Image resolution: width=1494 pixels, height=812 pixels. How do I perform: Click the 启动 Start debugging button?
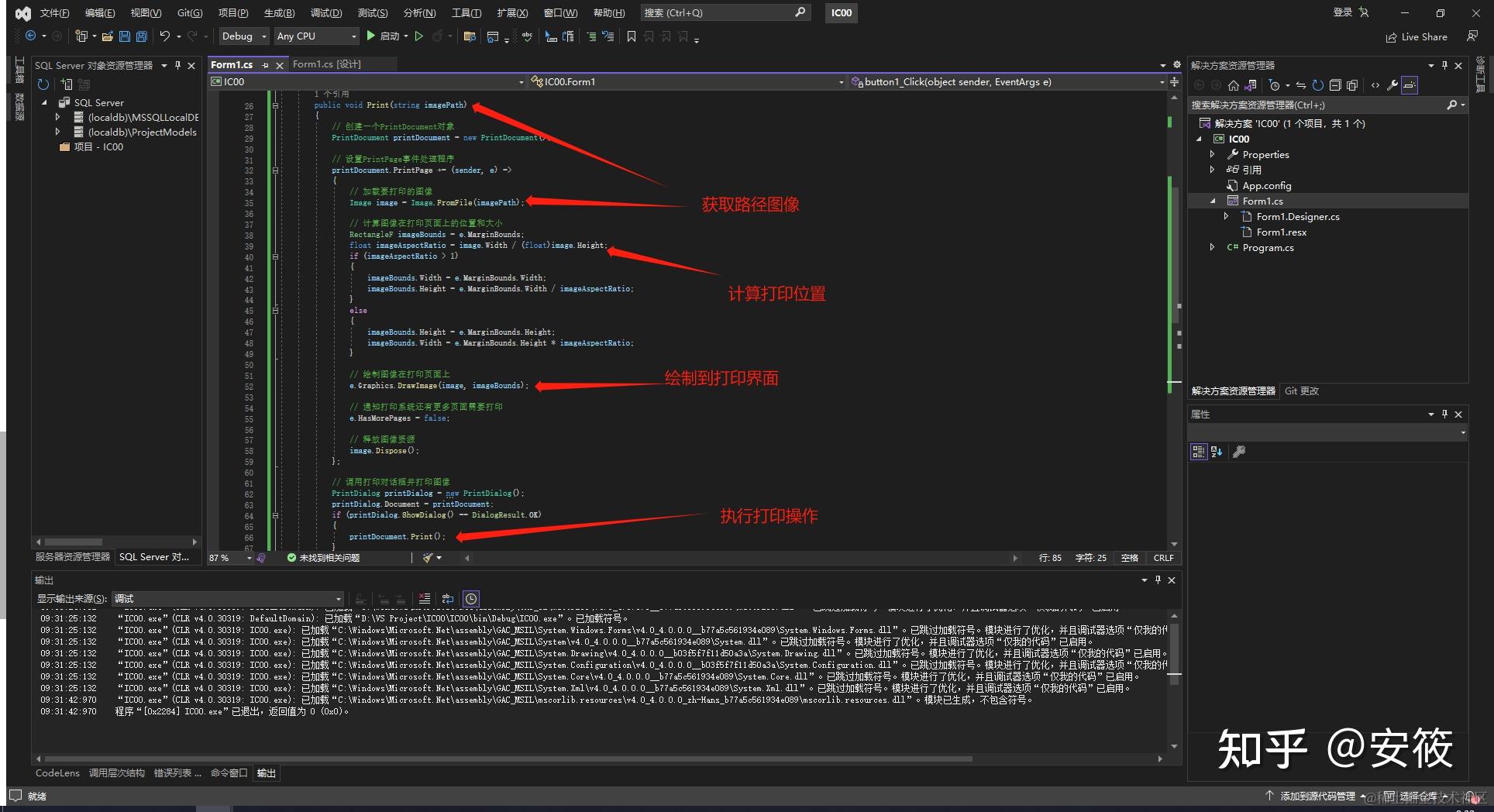click(x=383, y=36)
